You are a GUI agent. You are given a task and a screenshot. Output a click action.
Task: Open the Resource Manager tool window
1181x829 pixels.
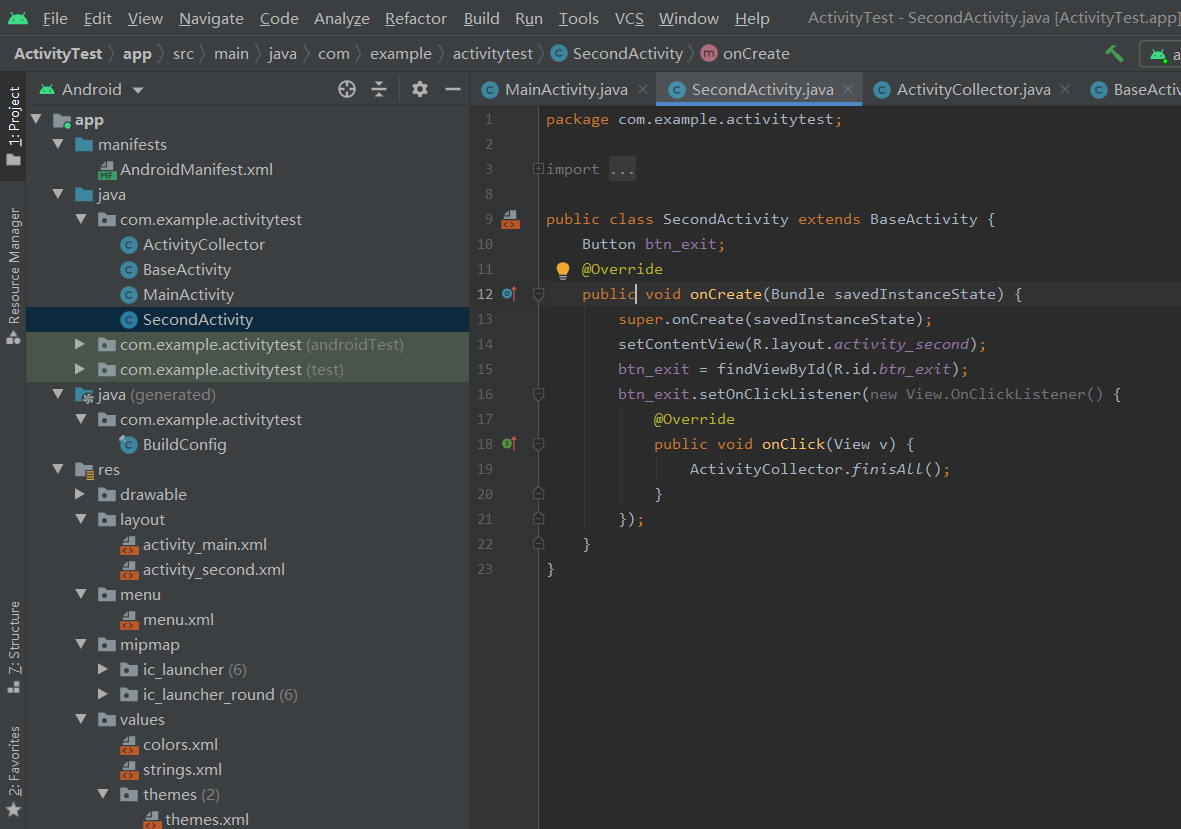14,276
